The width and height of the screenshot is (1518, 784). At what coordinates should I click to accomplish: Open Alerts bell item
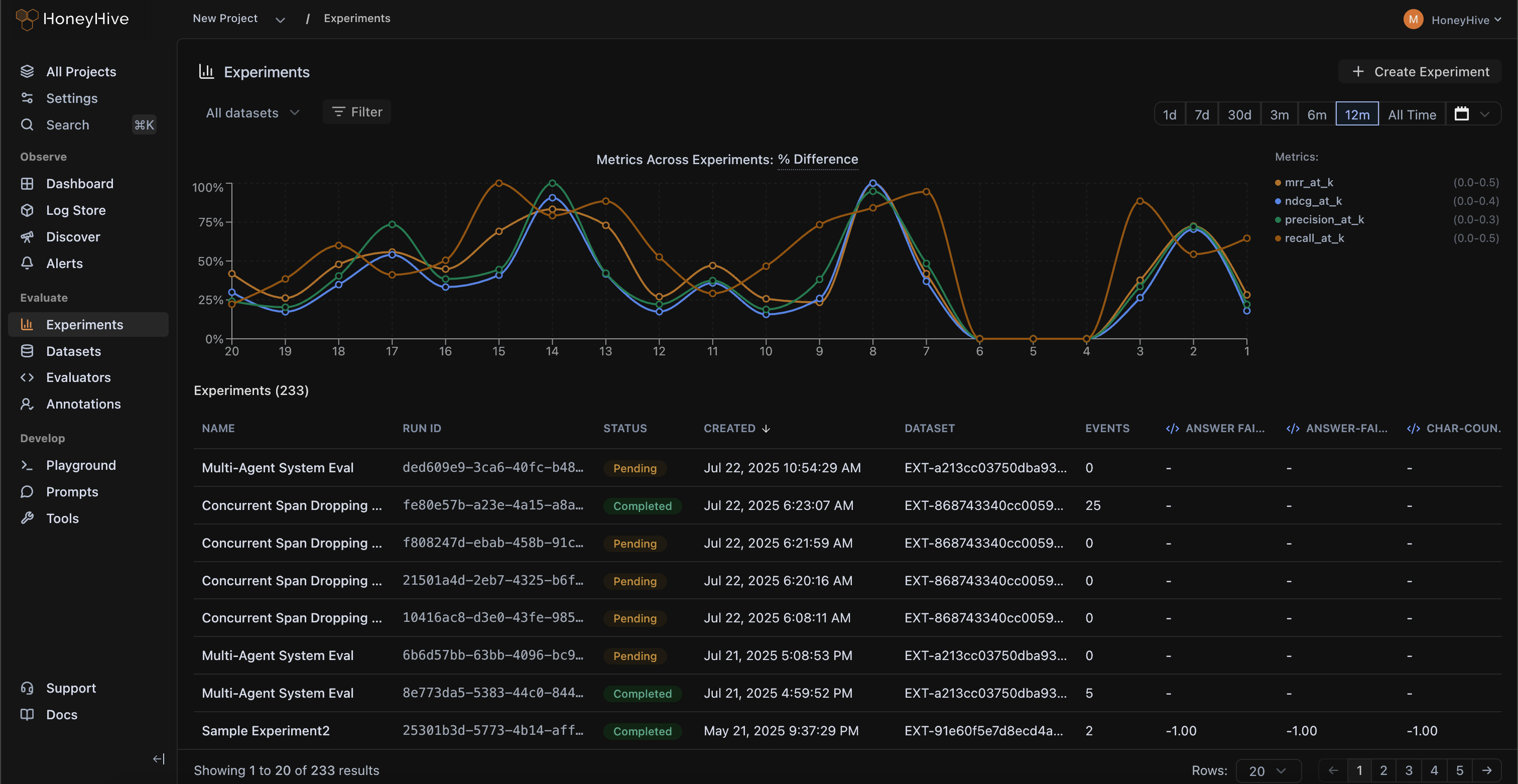(64, 264)
